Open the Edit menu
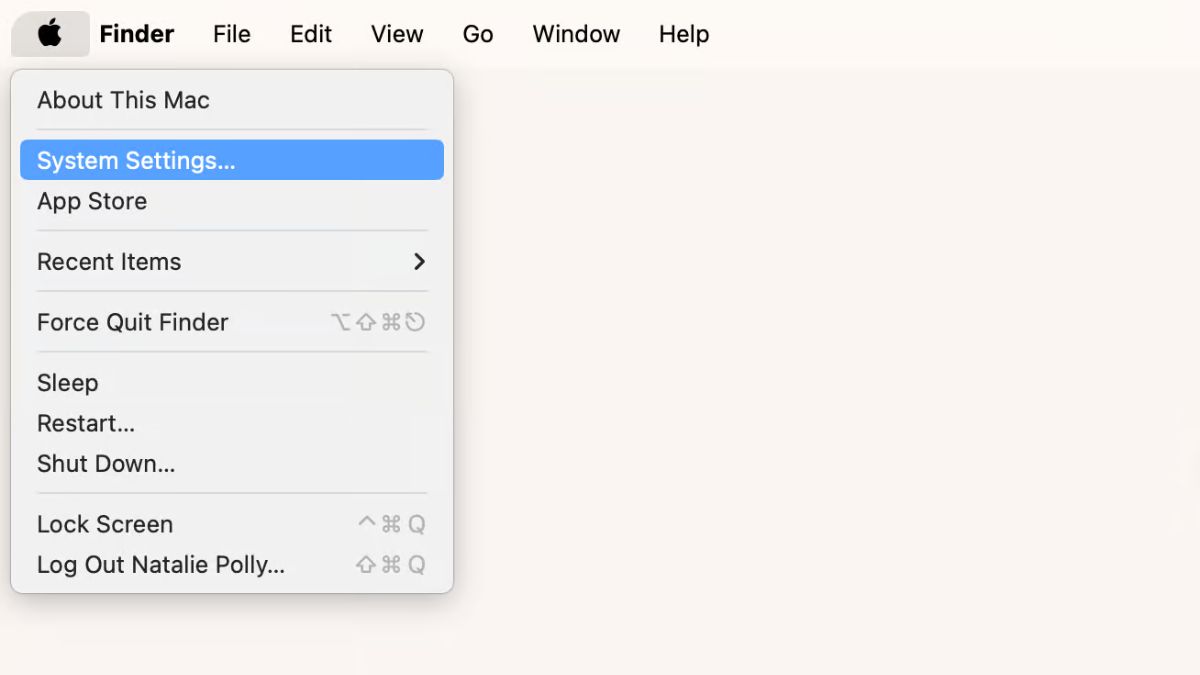The height and width of the screenshot is (675, 1200). pyautogui.click(x=311, y=34)
